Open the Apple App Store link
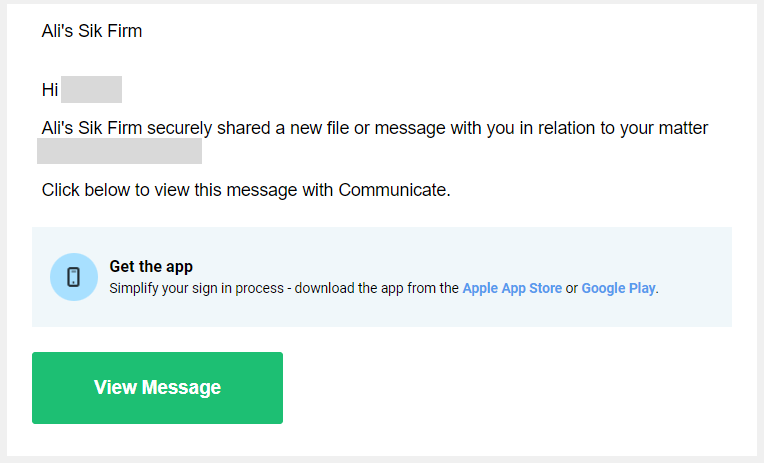Viewport: 764px width, 463px height. click(512, 289)
